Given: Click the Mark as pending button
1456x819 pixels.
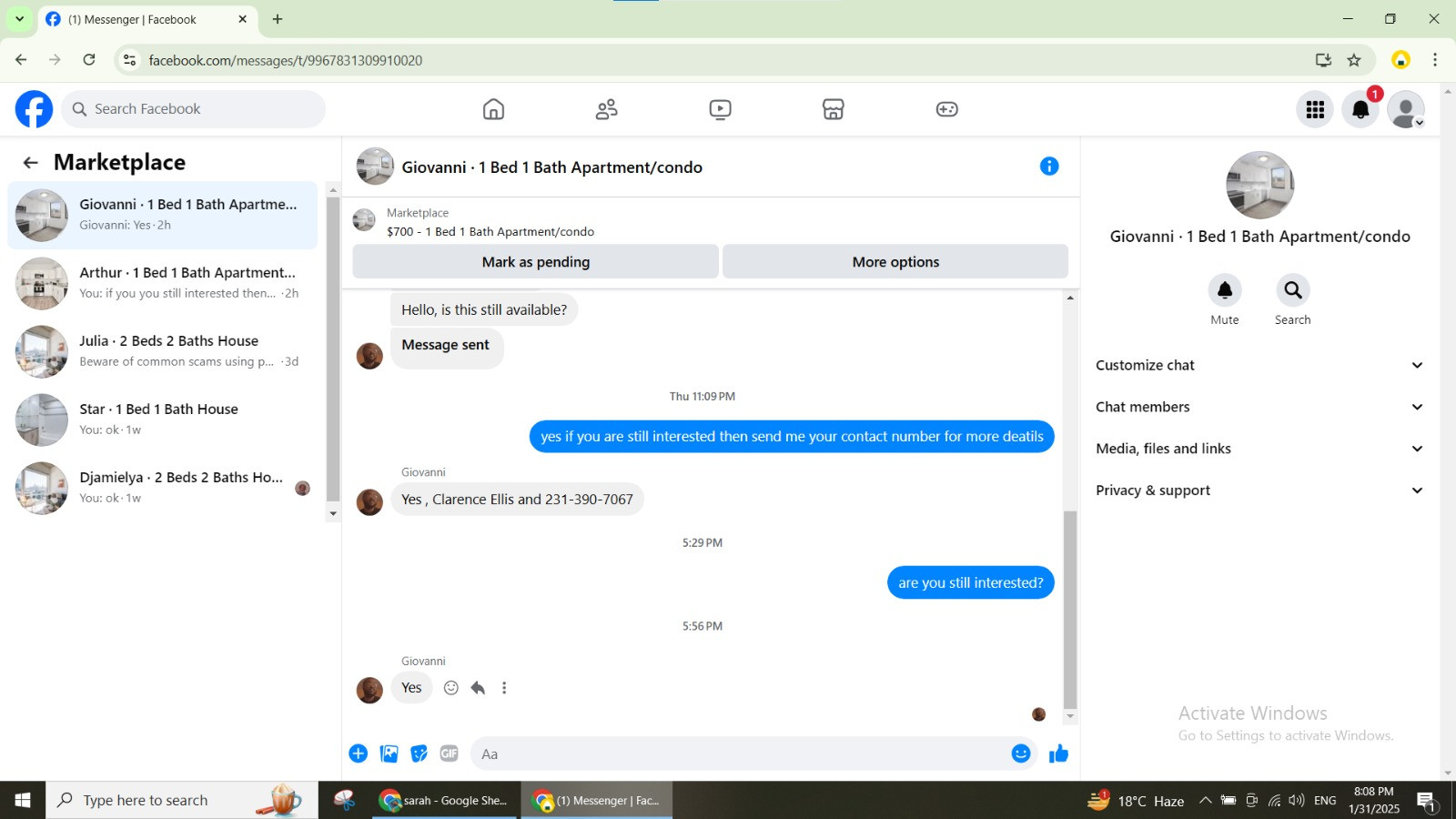Looking at the screenshot, I should tap(536, 262).
